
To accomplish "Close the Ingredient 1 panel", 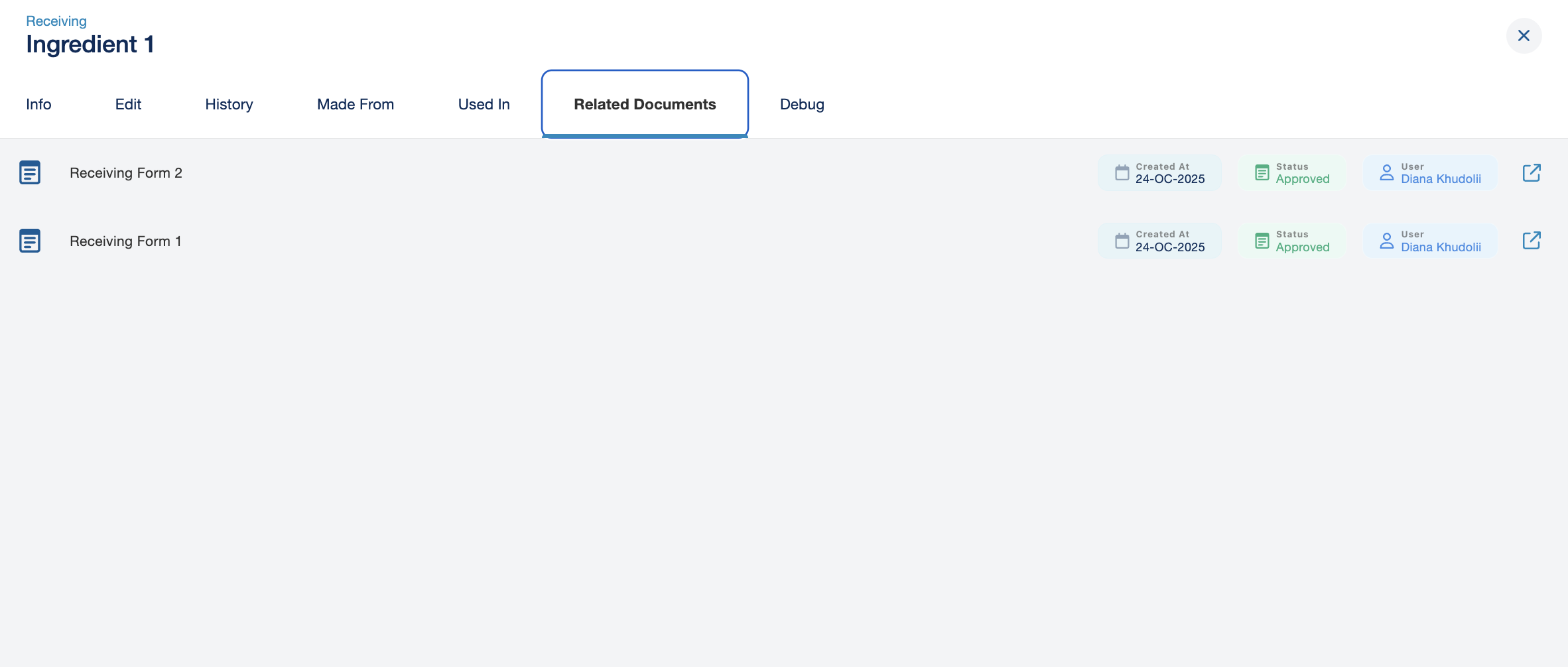I will (x=1524, y=36).
